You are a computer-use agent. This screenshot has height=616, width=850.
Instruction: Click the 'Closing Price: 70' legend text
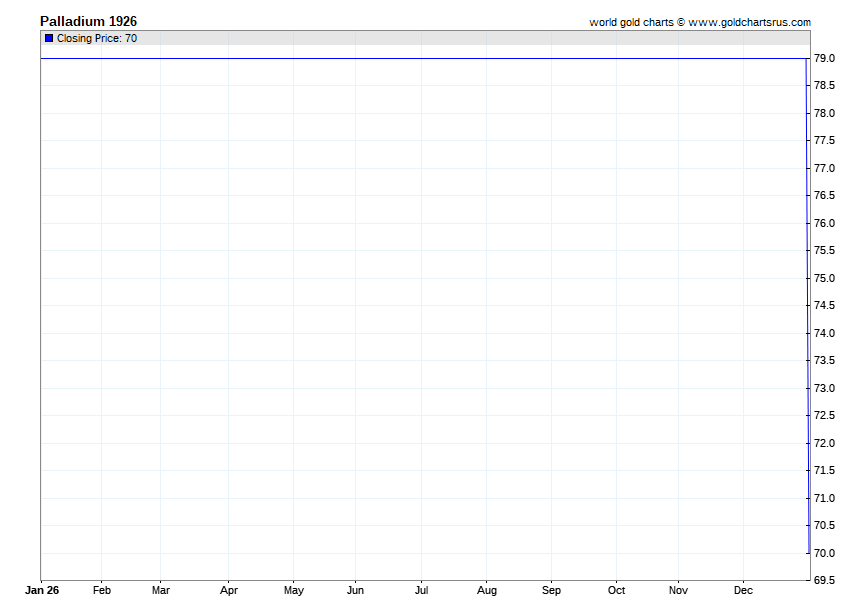pos(97,38)
